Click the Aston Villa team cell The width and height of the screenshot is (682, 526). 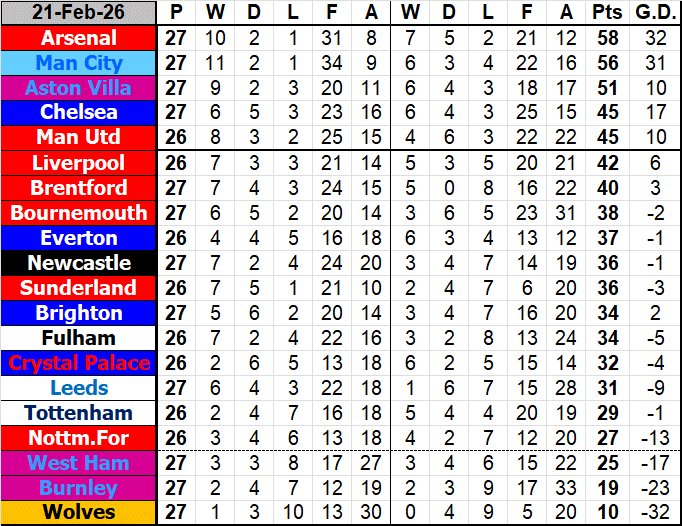[79, 88]
